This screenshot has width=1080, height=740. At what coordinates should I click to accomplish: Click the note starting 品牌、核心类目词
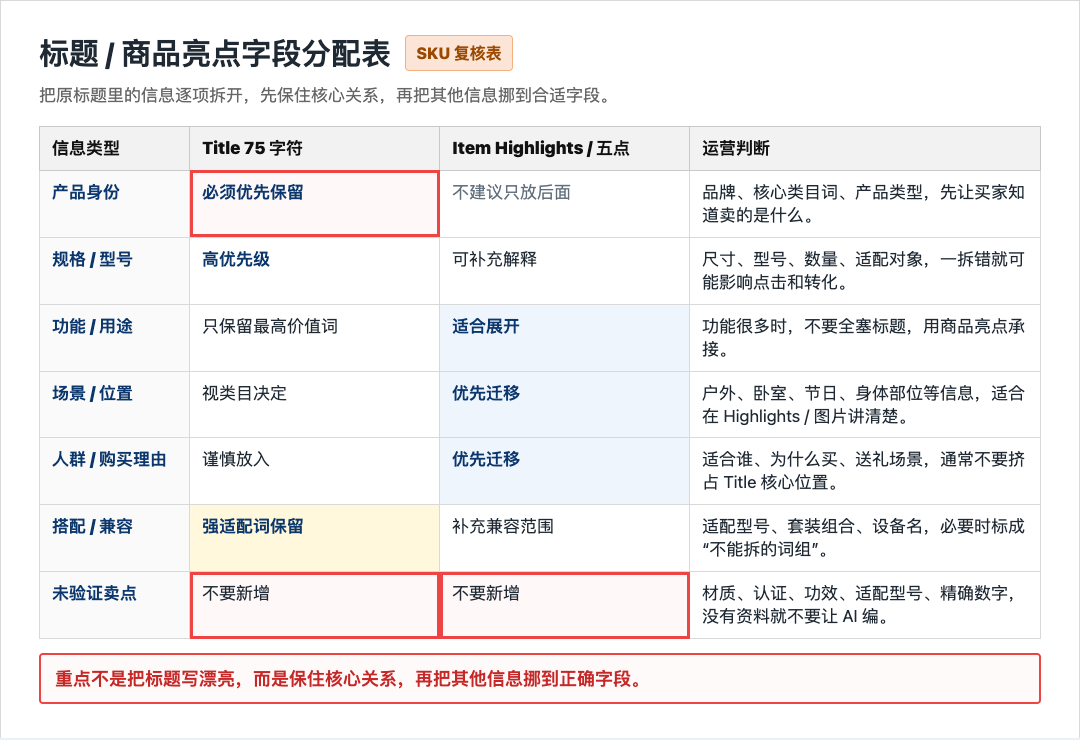coord(864,204)
